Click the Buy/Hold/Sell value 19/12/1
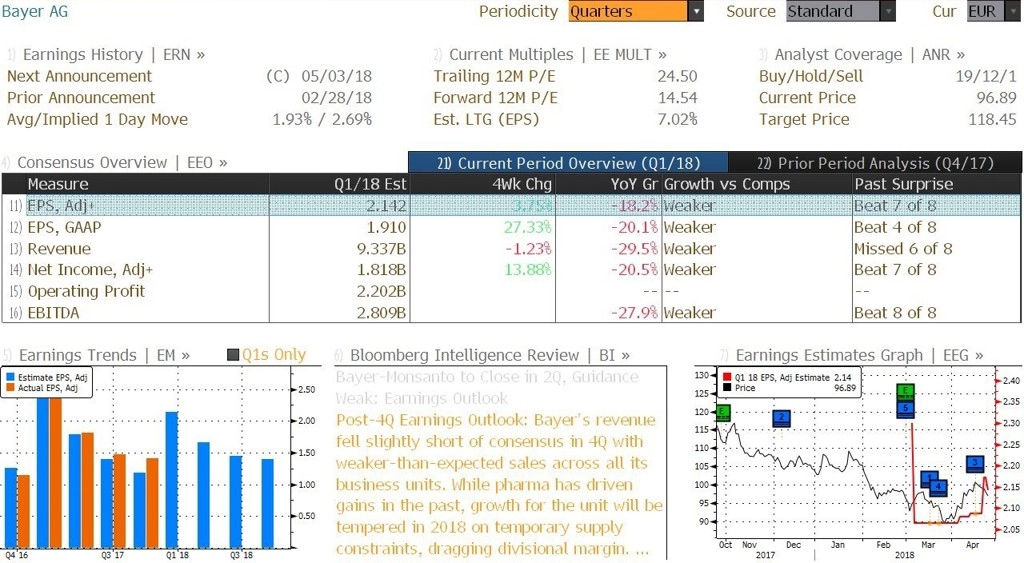The image size is (1024, 563). coord(985,76)
